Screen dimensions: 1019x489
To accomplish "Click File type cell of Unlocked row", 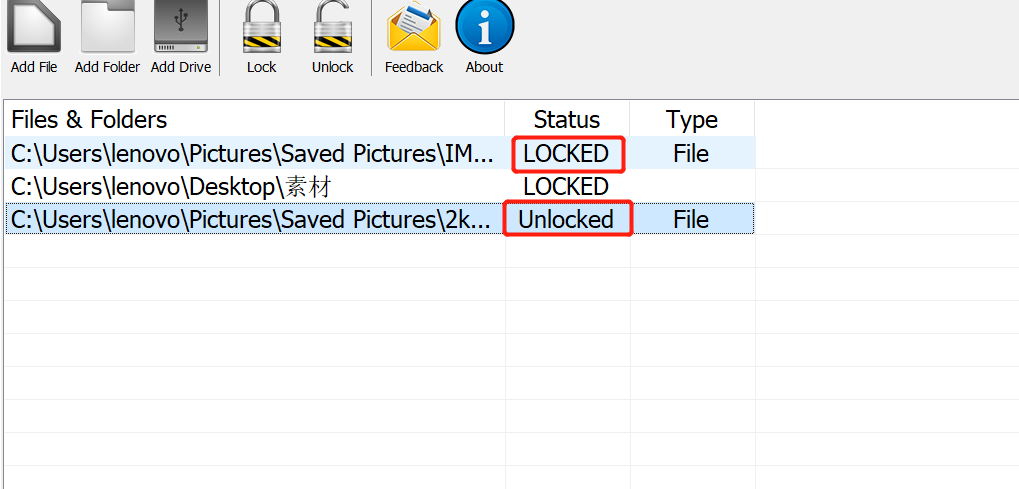I will click(x=691, y=219).
